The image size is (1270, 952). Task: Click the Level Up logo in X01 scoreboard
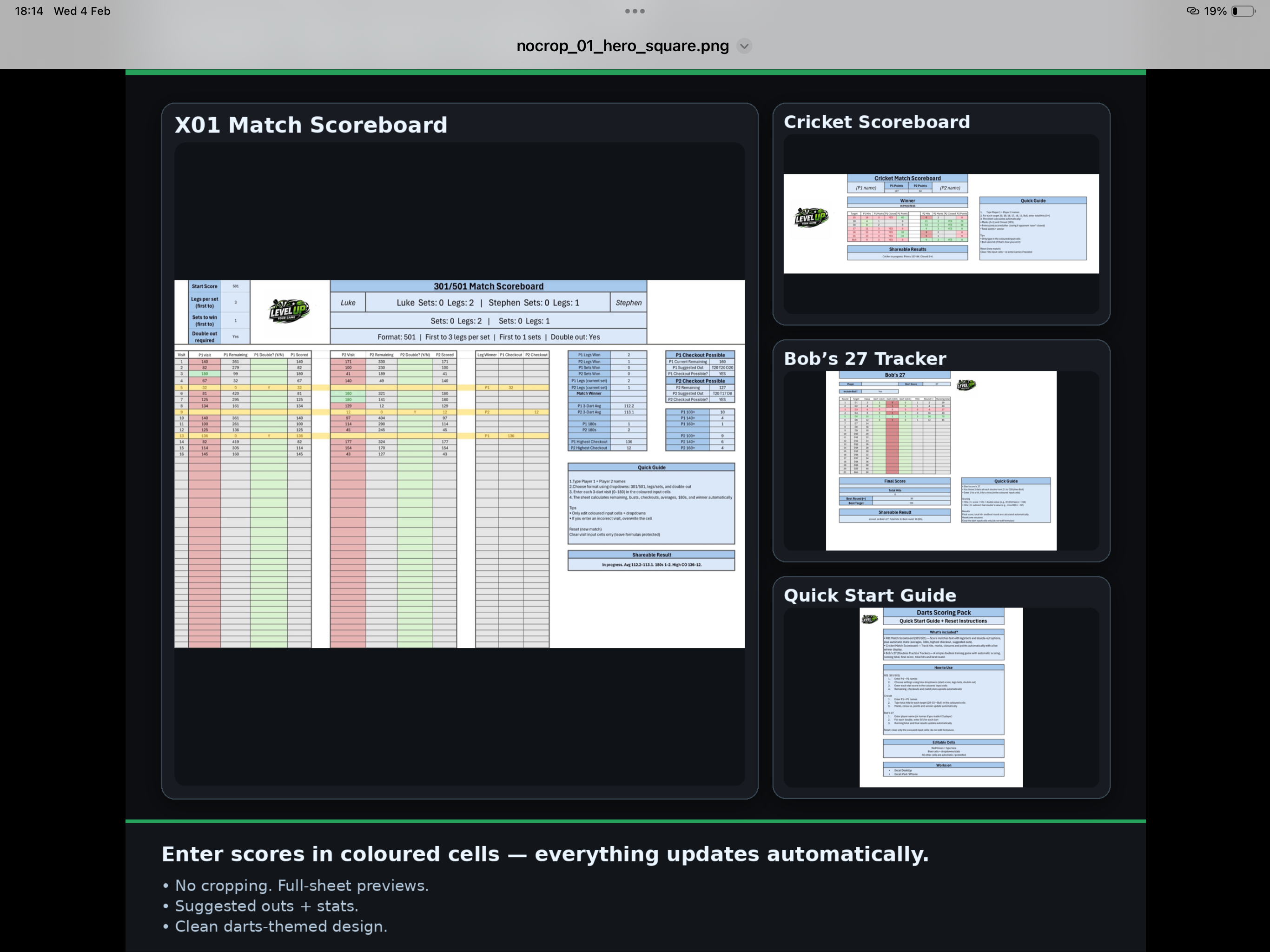[289, 311]
